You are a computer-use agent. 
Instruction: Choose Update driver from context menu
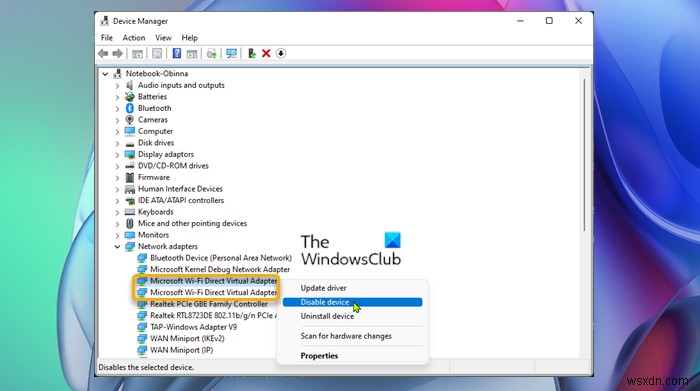(x=352, y=288)
